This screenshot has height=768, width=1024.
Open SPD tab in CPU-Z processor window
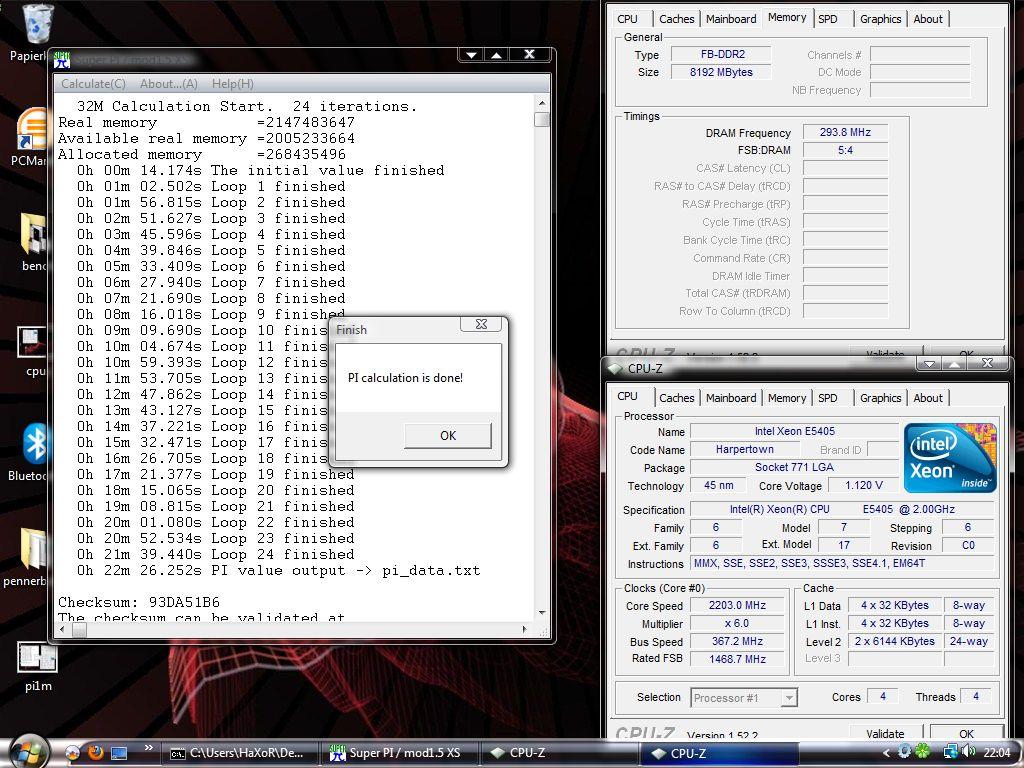(827, 398)
